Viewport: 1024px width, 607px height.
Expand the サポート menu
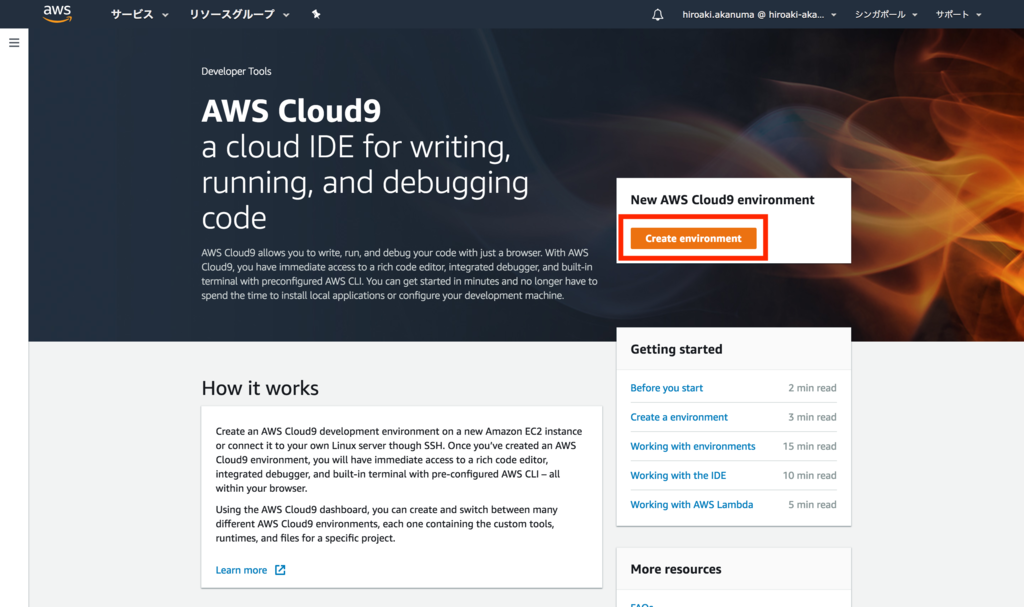[958, 14]
